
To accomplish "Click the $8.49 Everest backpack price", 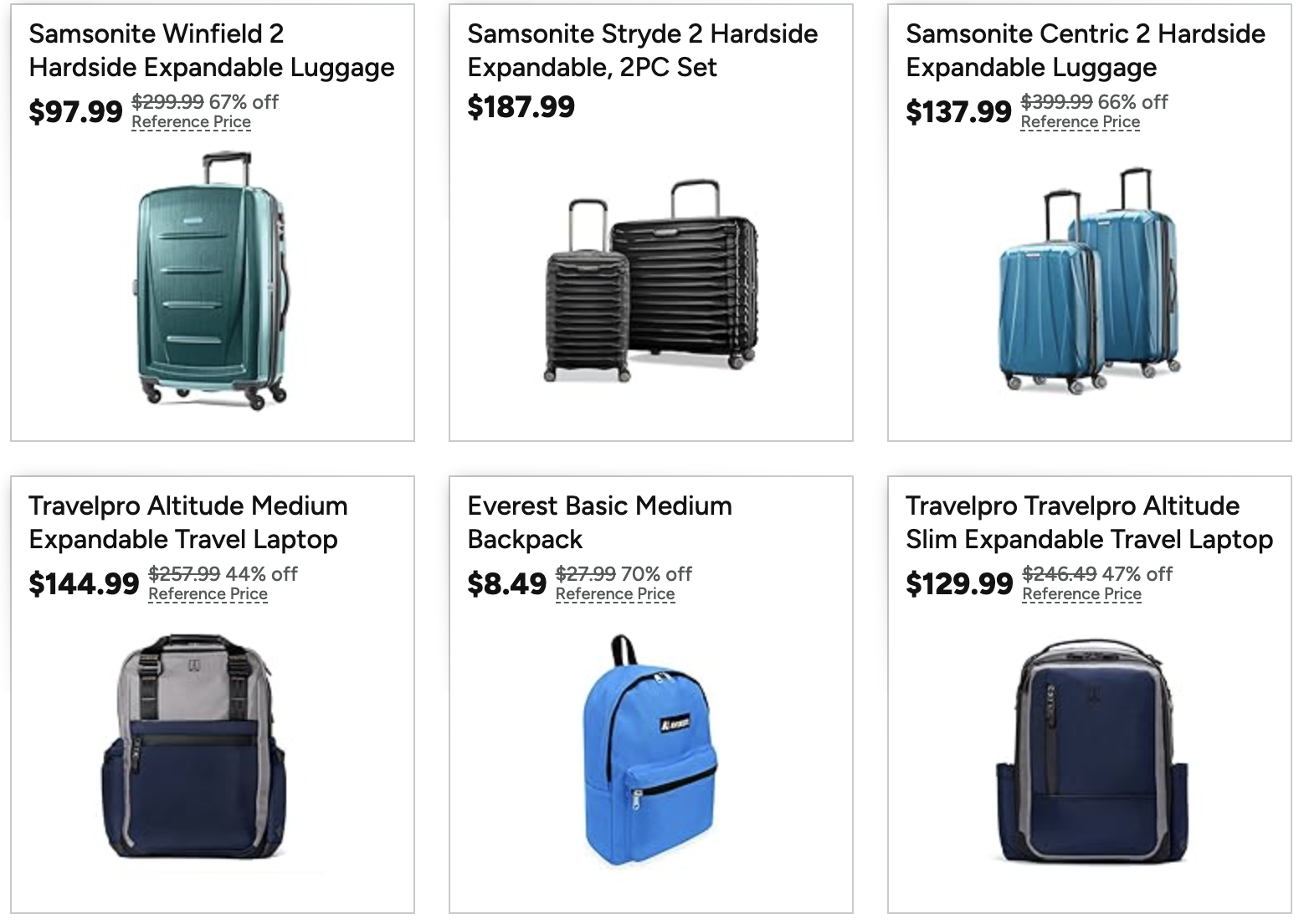I will (506, 583).
